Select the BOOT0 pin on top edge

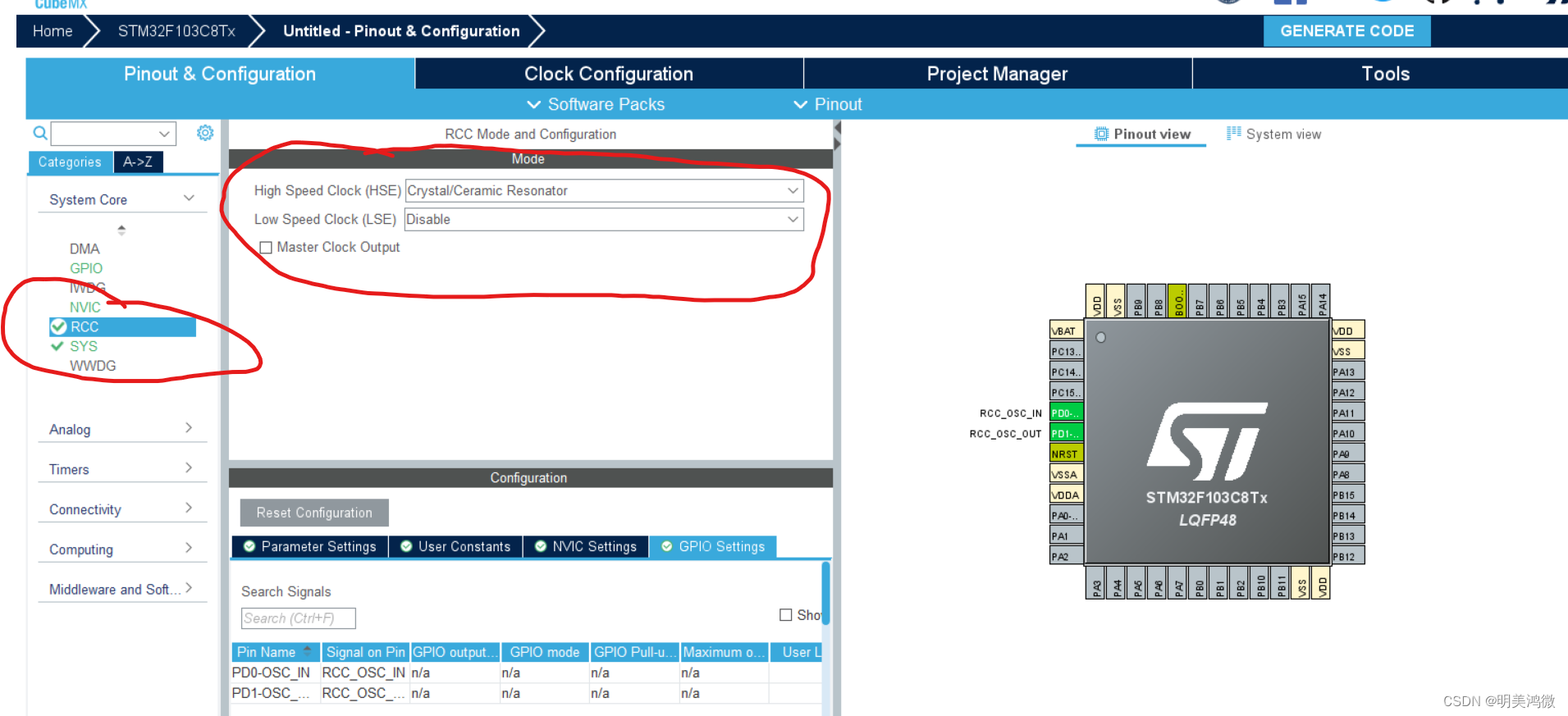[x=1177, y=301]
